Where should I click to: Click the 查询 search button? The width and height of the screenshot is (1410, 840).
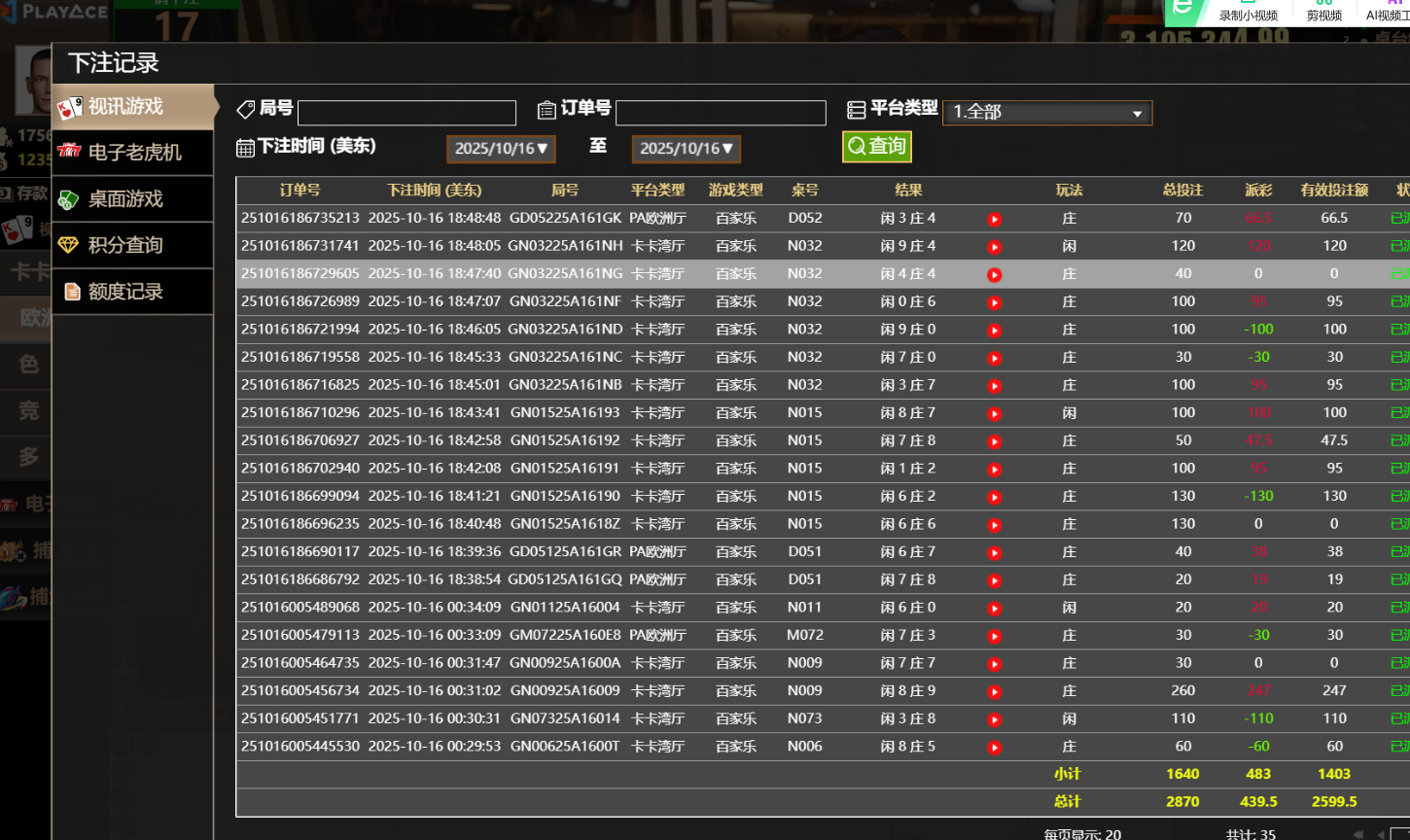click(876, 147)
